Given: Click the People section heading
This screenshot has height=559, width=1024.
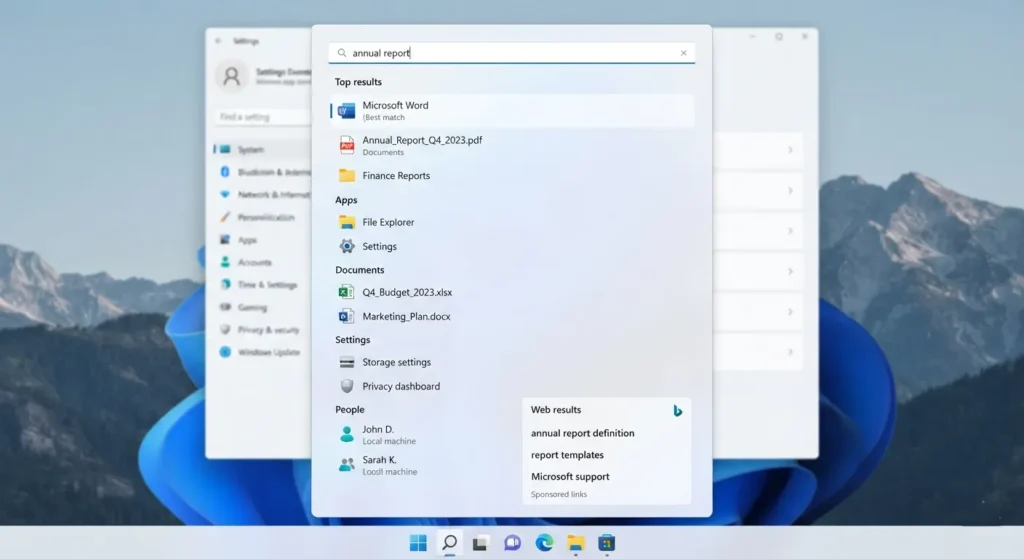Looking at the screenshot, I should pos(350,409).
